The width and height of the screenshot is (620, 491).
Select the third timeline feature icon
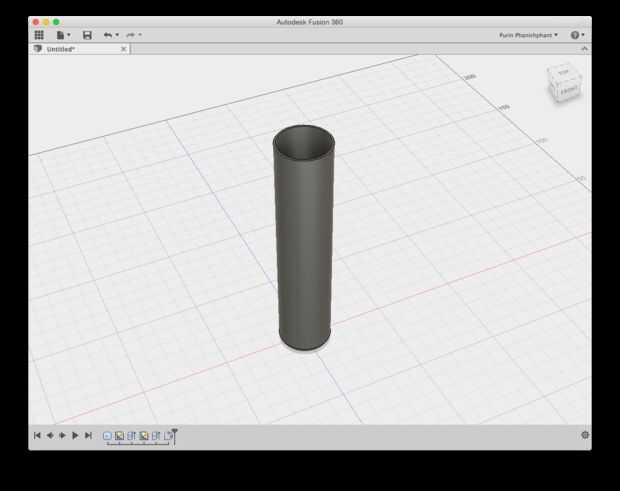132,436
